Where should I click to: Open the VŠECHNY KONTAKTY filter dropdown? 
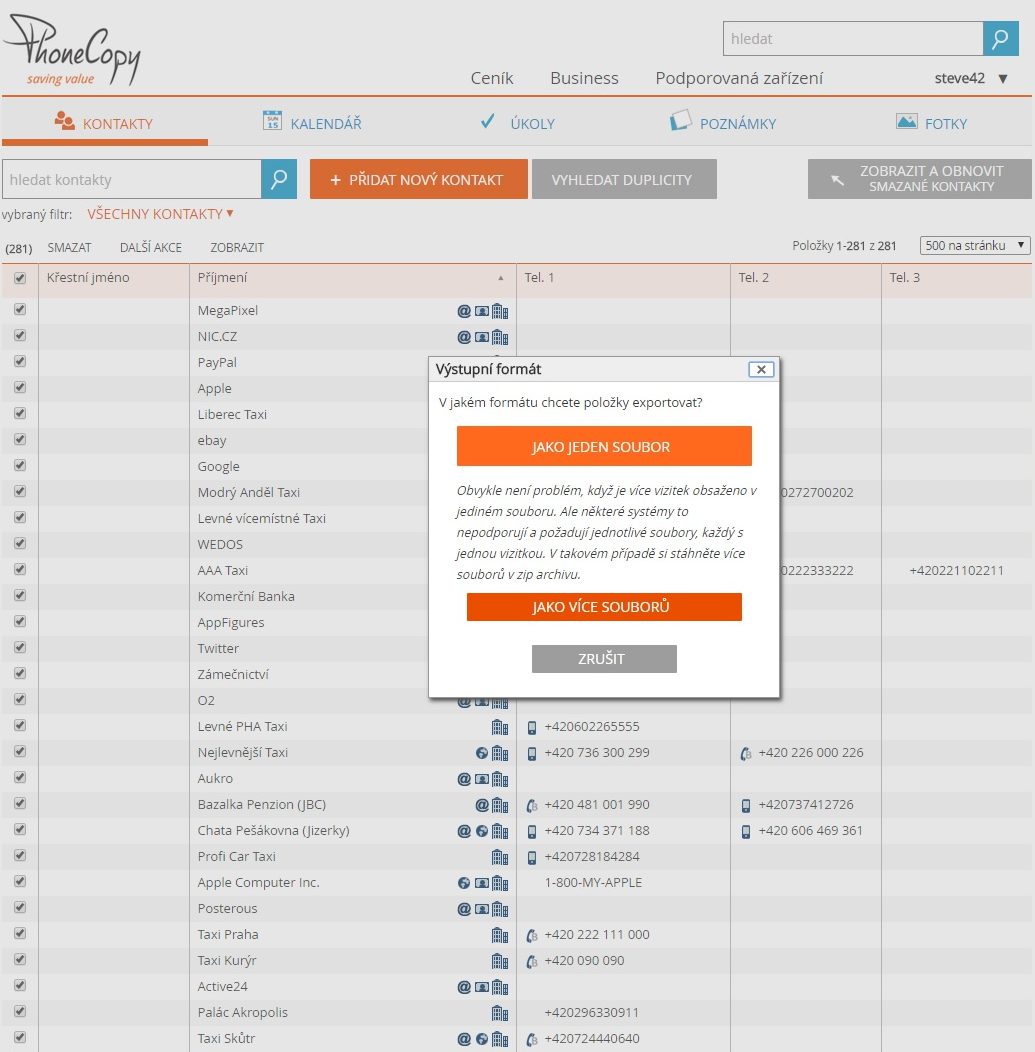[160, 214]
